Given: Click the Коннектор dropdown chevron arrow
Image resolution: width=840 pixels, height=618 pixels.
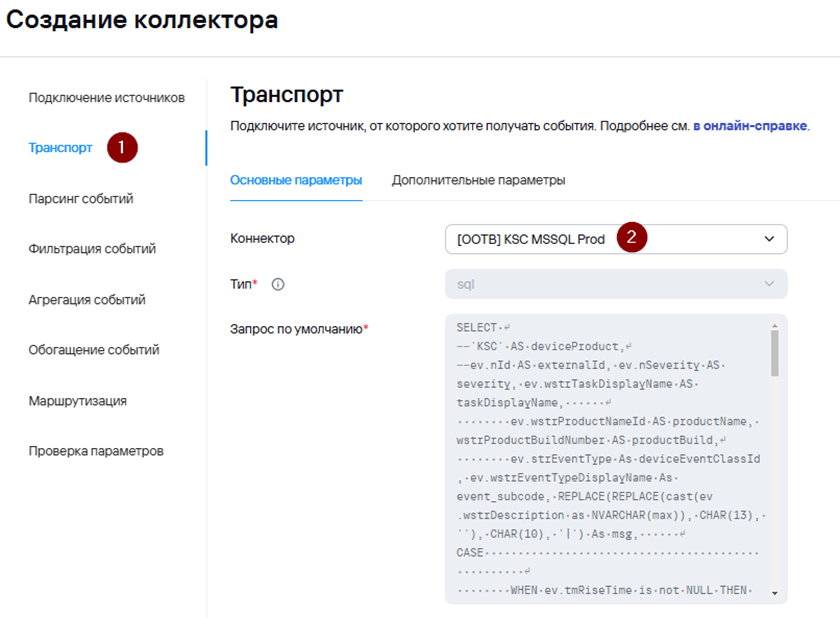Looking at the screenshot, I should click(769, 239).
